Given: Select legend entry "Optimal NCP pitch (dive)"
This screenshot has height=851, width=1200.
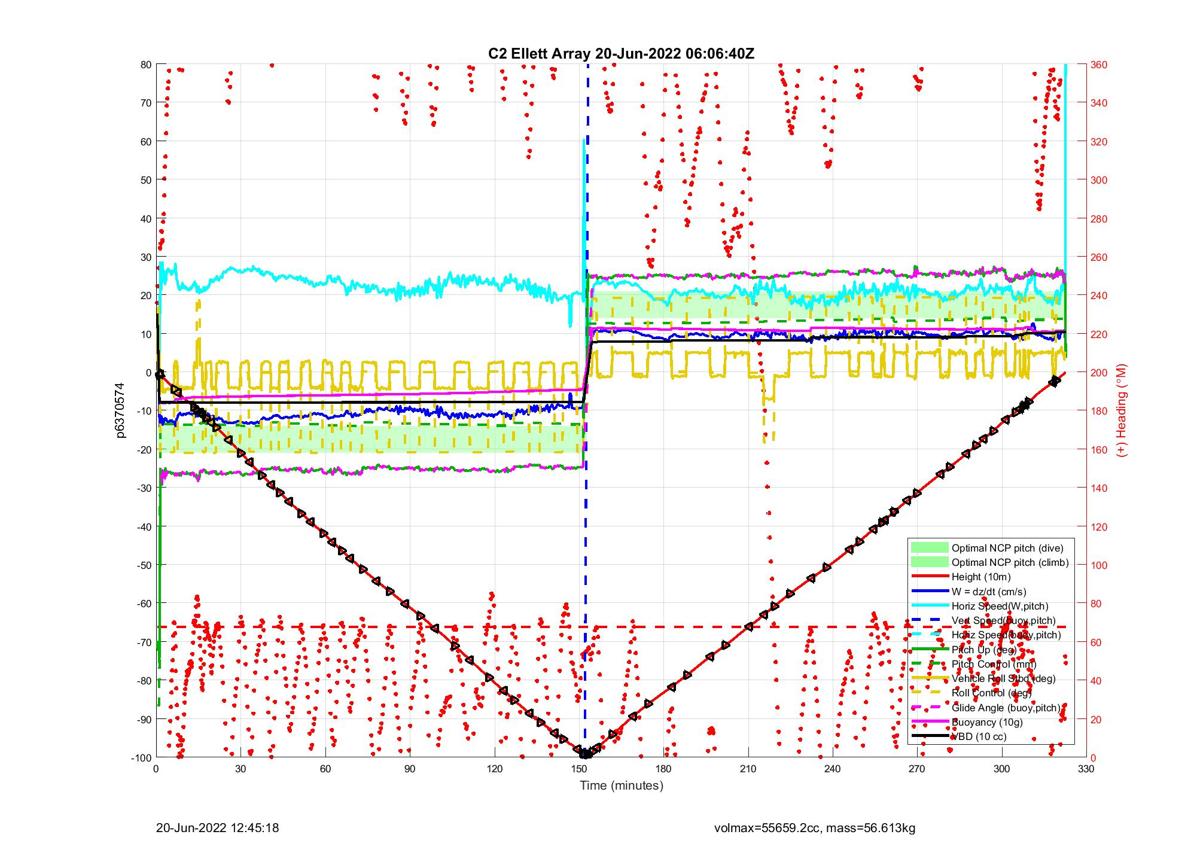Looking at the screenshot, I should pos(1006,547).
